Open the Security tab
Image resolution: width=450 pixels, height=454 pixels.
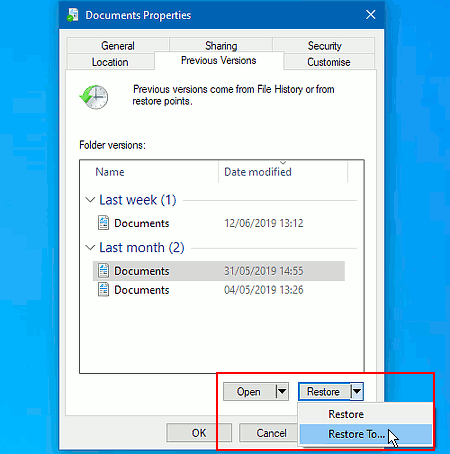pos(324,46)
